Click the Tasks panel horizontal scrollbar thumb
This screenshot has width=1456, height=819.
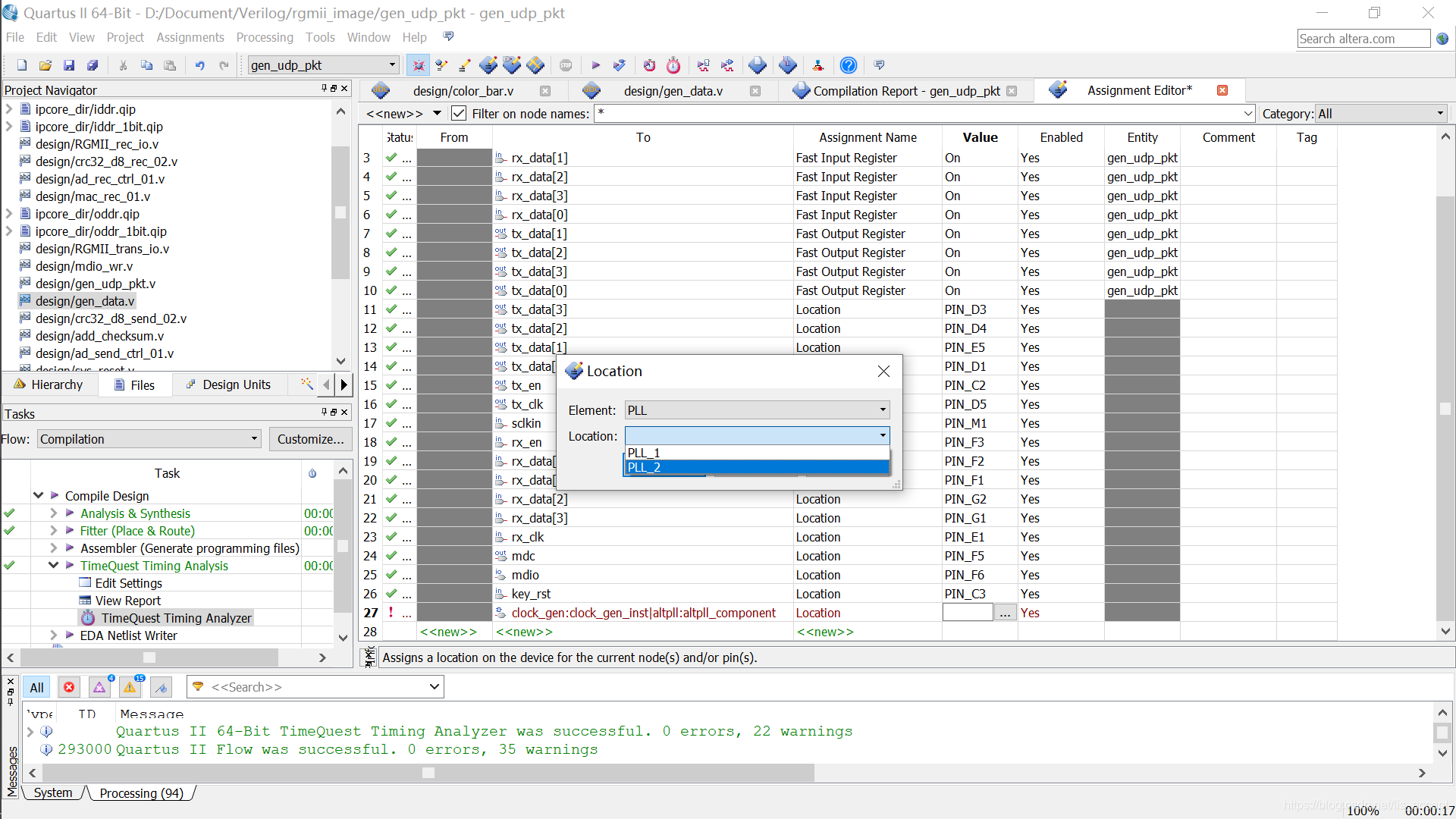point(149,657)
